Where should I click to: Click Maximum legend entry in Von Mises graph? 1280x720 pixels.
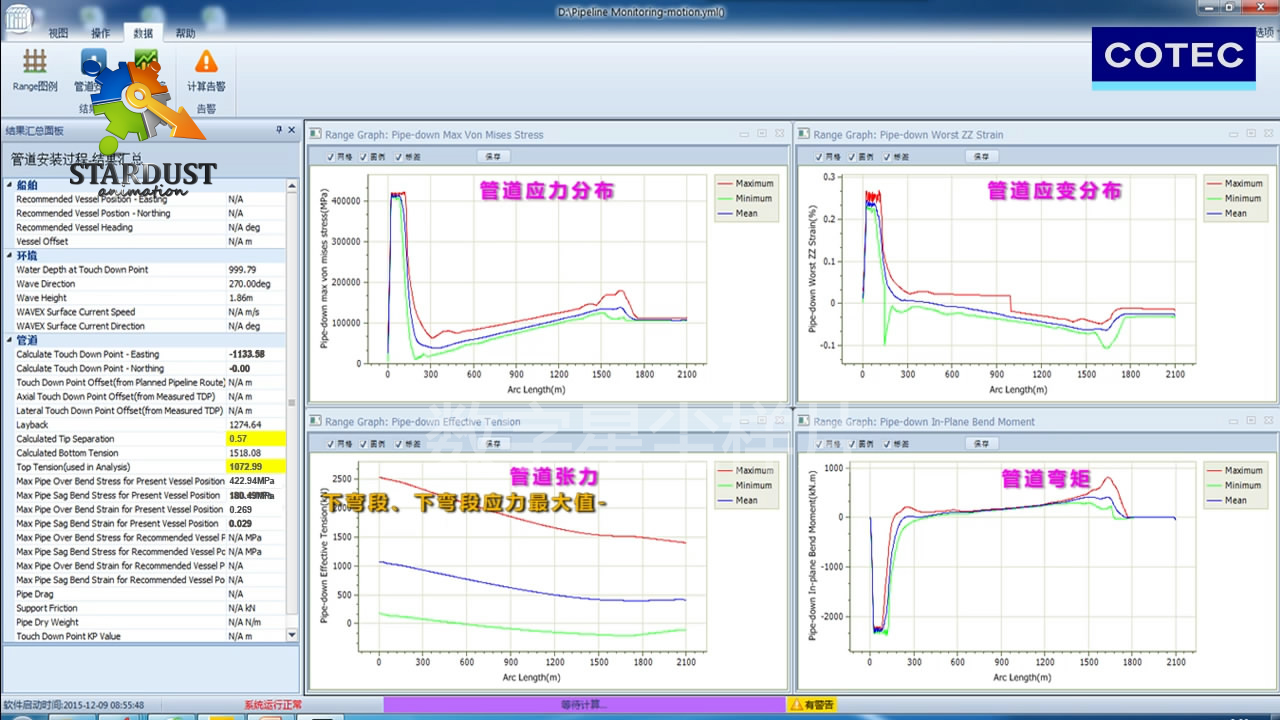click(745, 183)
